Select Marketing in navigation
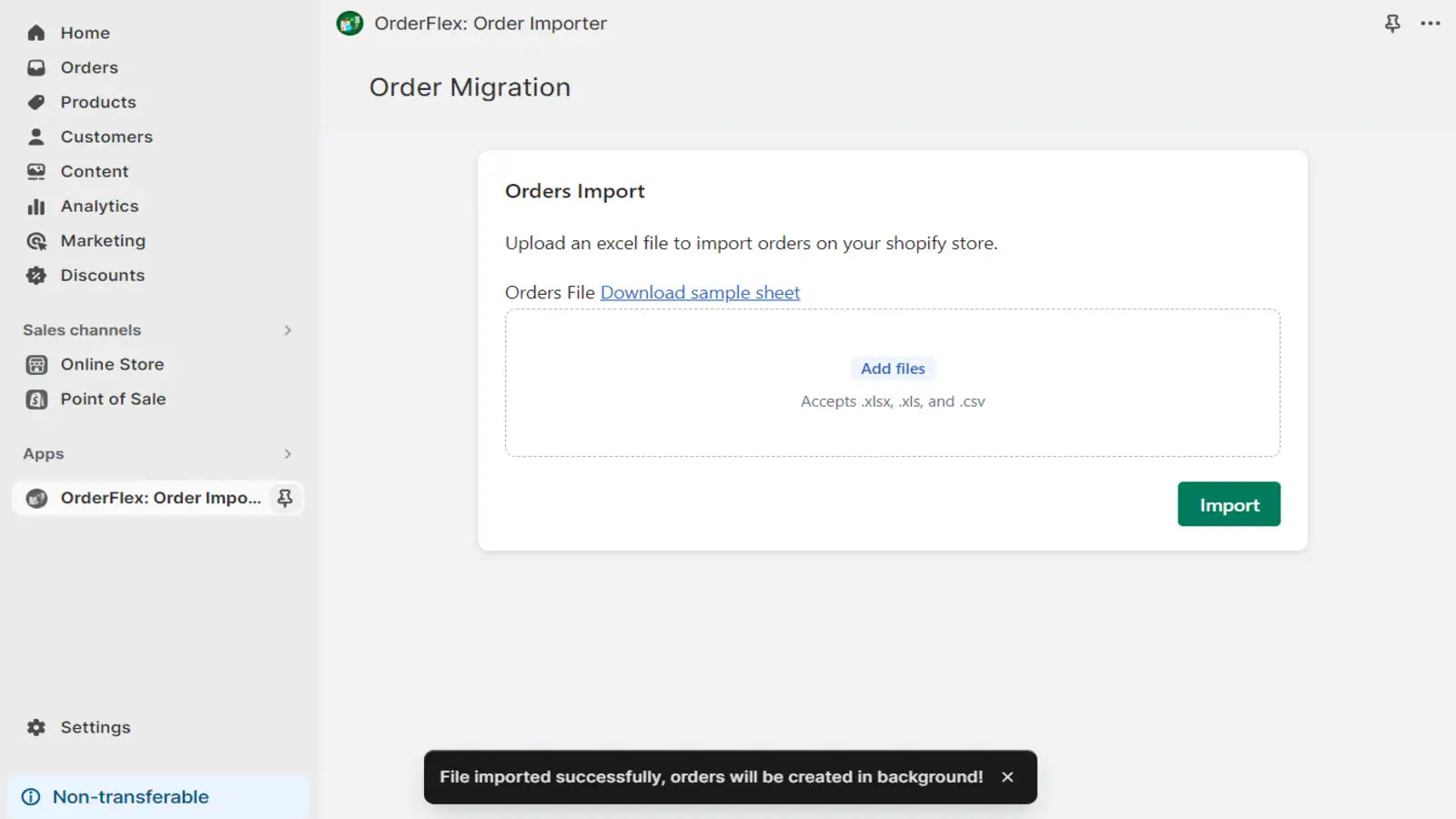This screenshot has height=819, width=1456. [103, 241]
